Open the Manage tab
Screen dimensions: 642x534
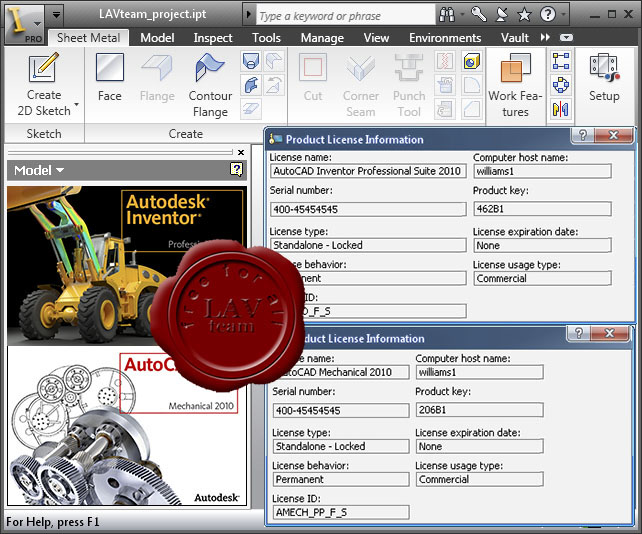(322, 38)
